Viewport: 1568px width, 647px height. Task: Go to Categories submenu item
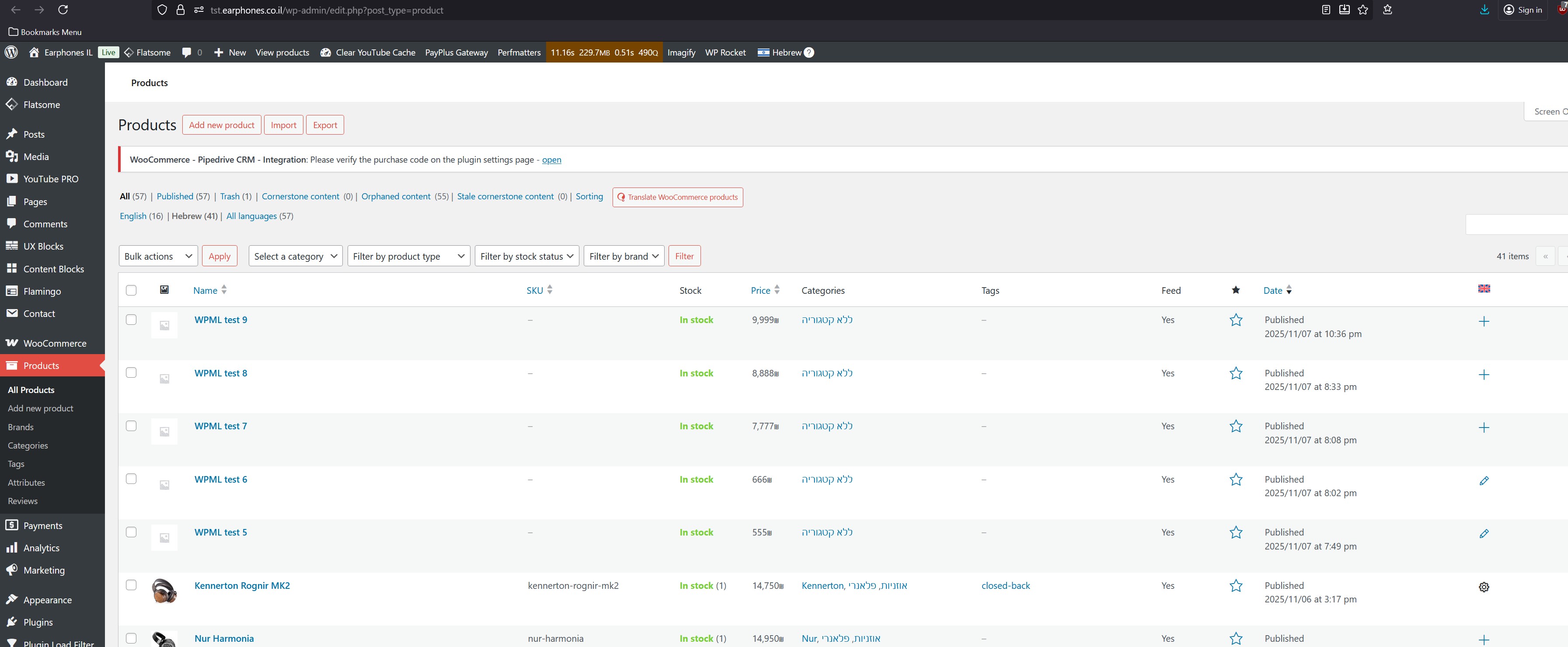click(x=28, y=445)
